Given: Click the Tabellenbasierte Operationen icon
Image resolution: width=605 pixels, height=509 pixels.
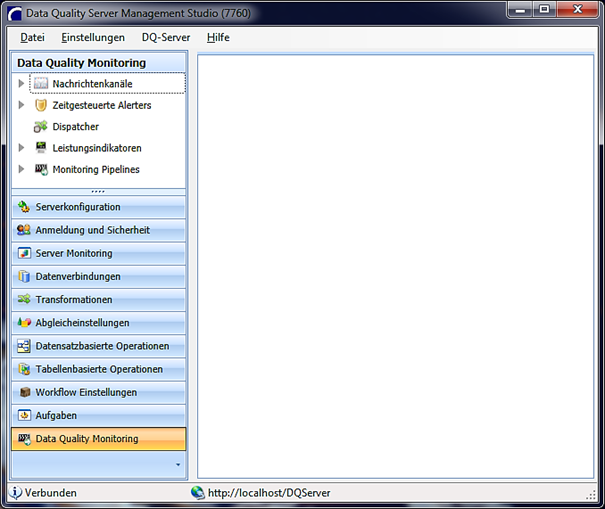Looking at the screenshot, I should click(x=24, y=369).
